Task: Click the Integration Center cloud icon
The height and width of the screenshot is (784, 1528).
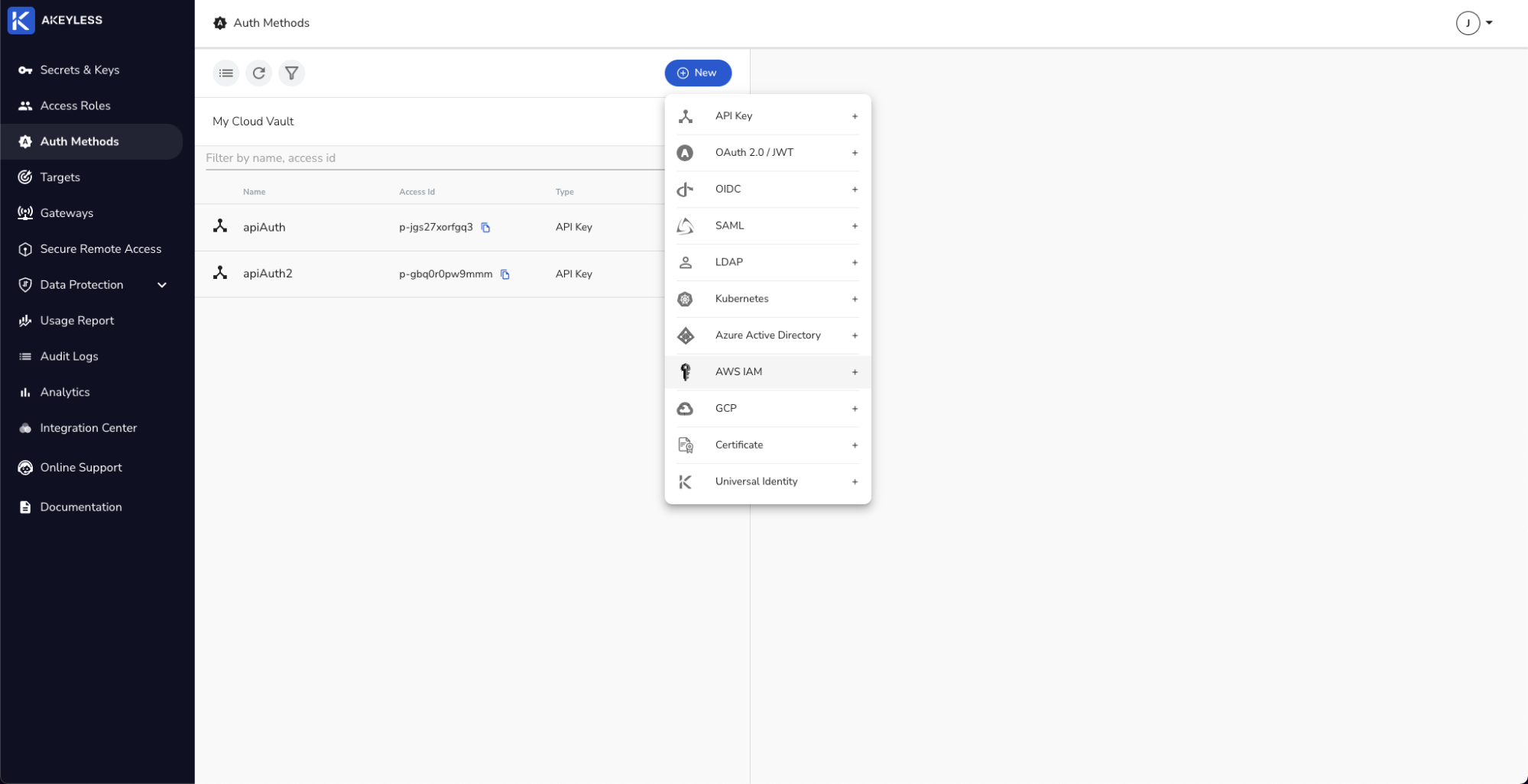Action: (25, 428)
